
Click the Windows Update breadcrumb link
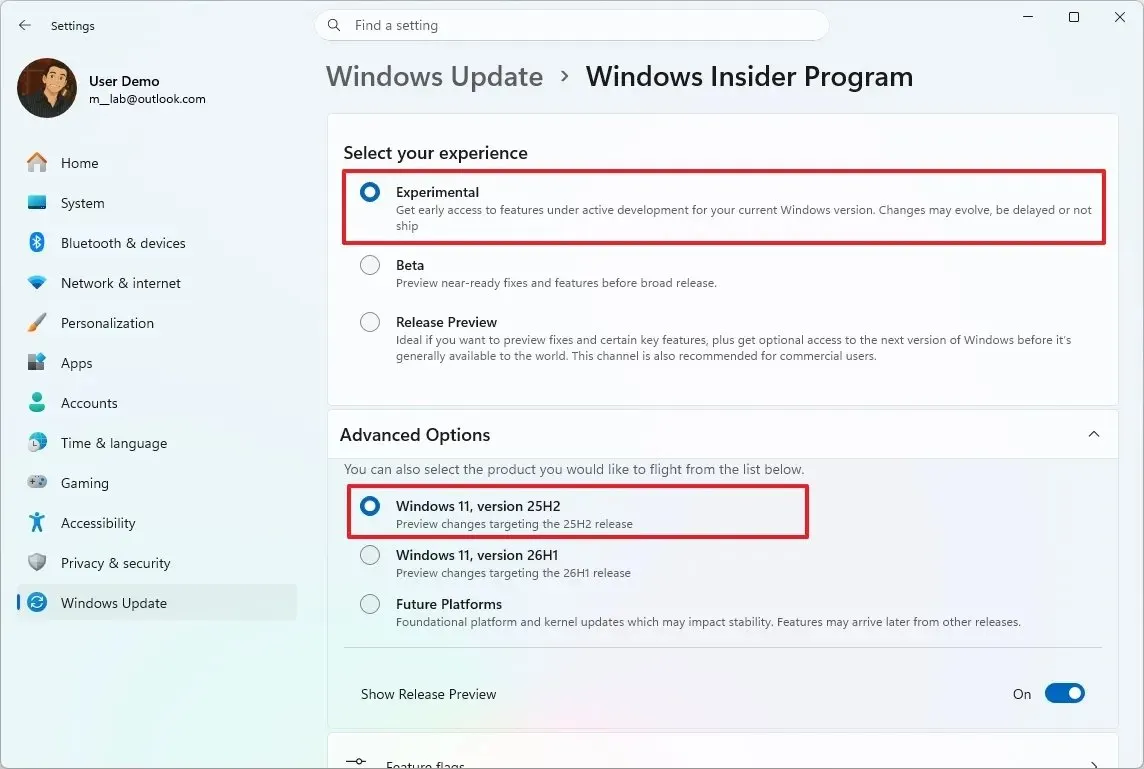[x=435, y=76]
